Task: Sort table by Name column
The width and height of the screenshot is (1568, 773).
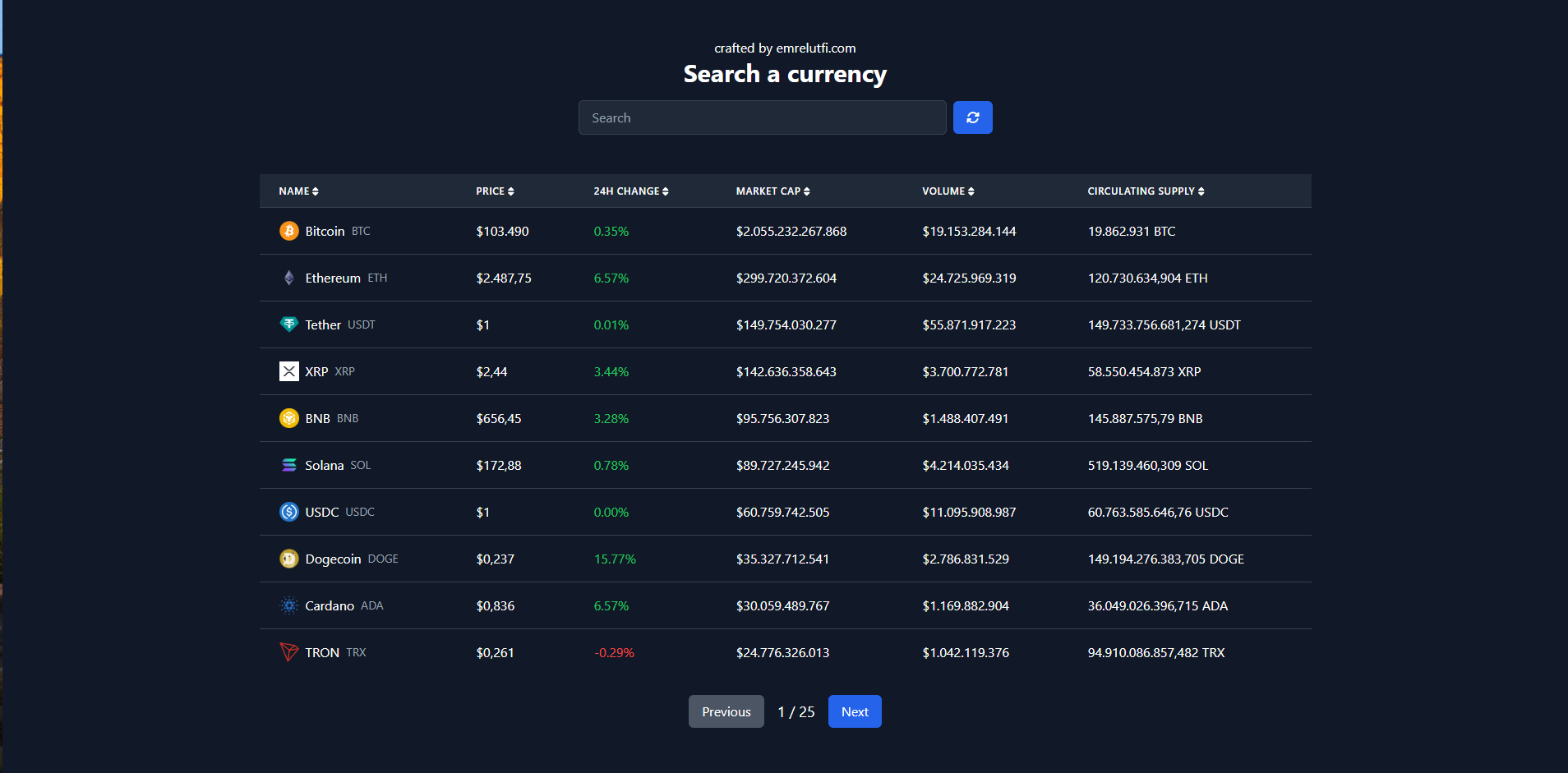Action: click(298, 191)
